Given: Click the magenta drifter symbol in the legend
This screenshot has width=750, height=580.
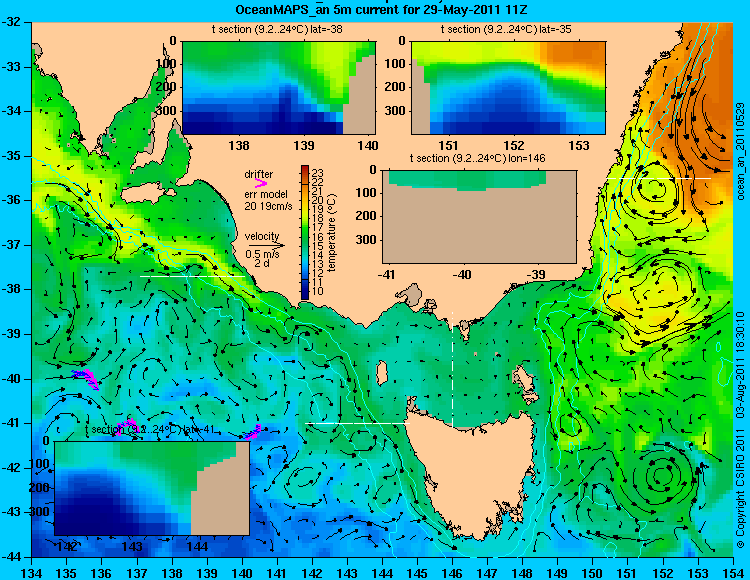Looking at the screenshot, I should (261, 183).
